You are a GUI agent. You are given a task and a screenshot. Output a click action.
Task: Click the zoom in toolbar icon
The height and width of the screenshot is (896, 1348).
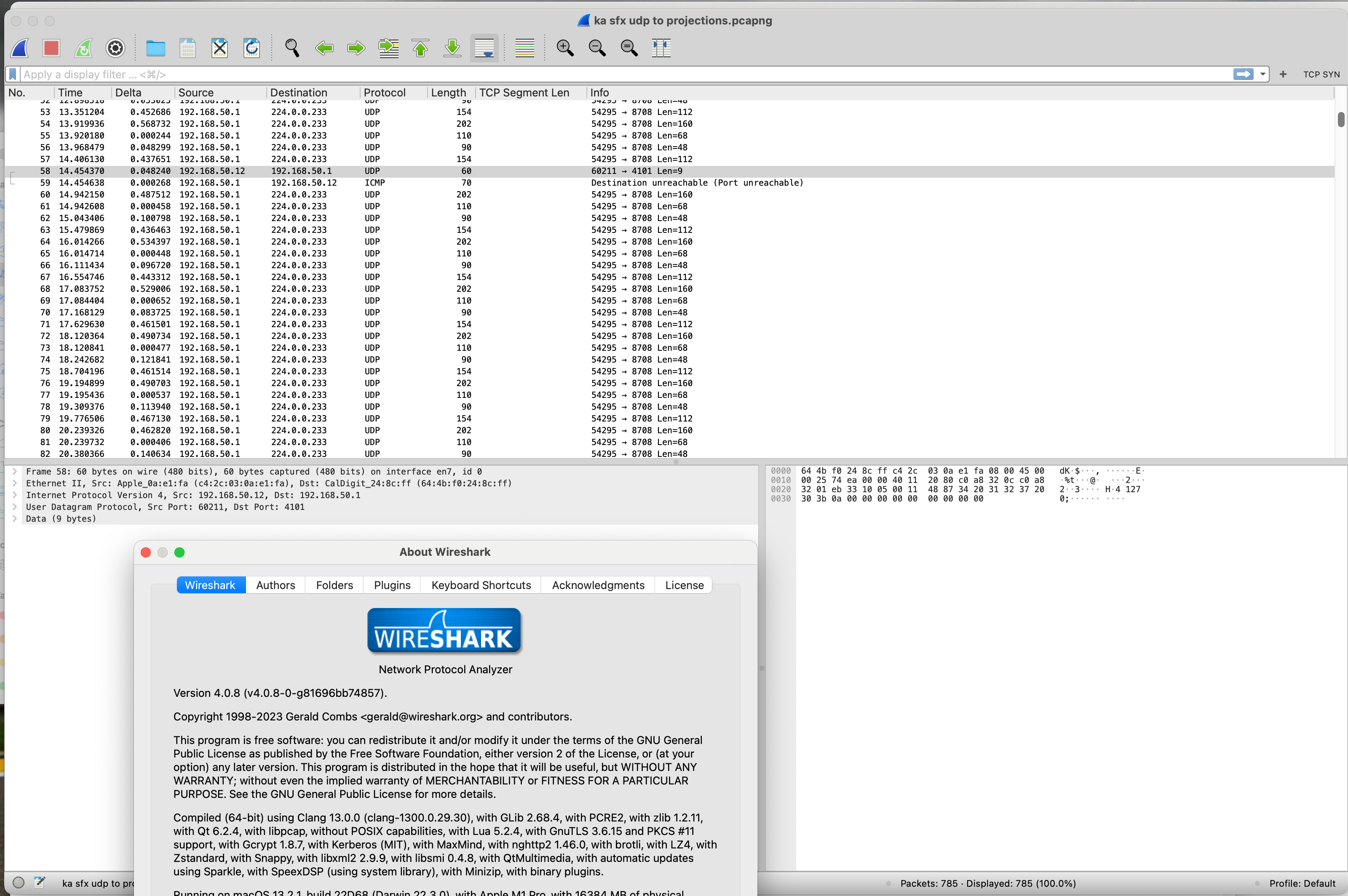[565, 48]
